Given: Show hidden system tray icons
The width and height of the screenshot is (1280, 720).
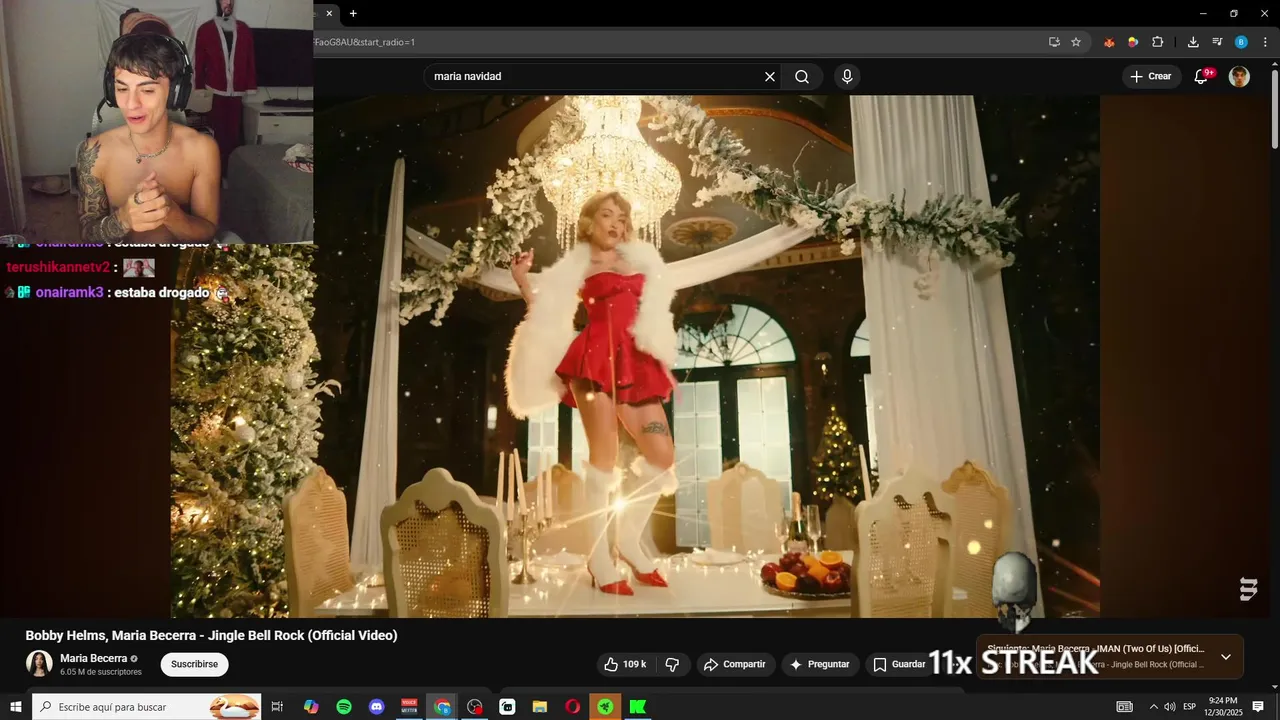Looking at the screenshot, I should (x=1153, y=707).
